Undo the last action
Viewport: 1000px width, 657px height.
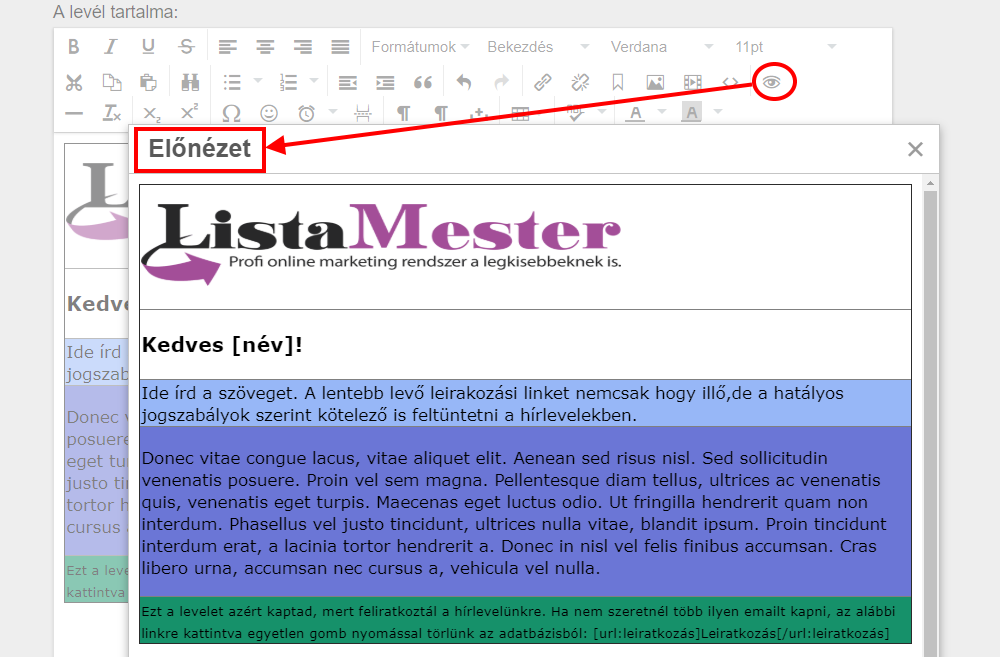pyautogui.click(x=464, y=82)
